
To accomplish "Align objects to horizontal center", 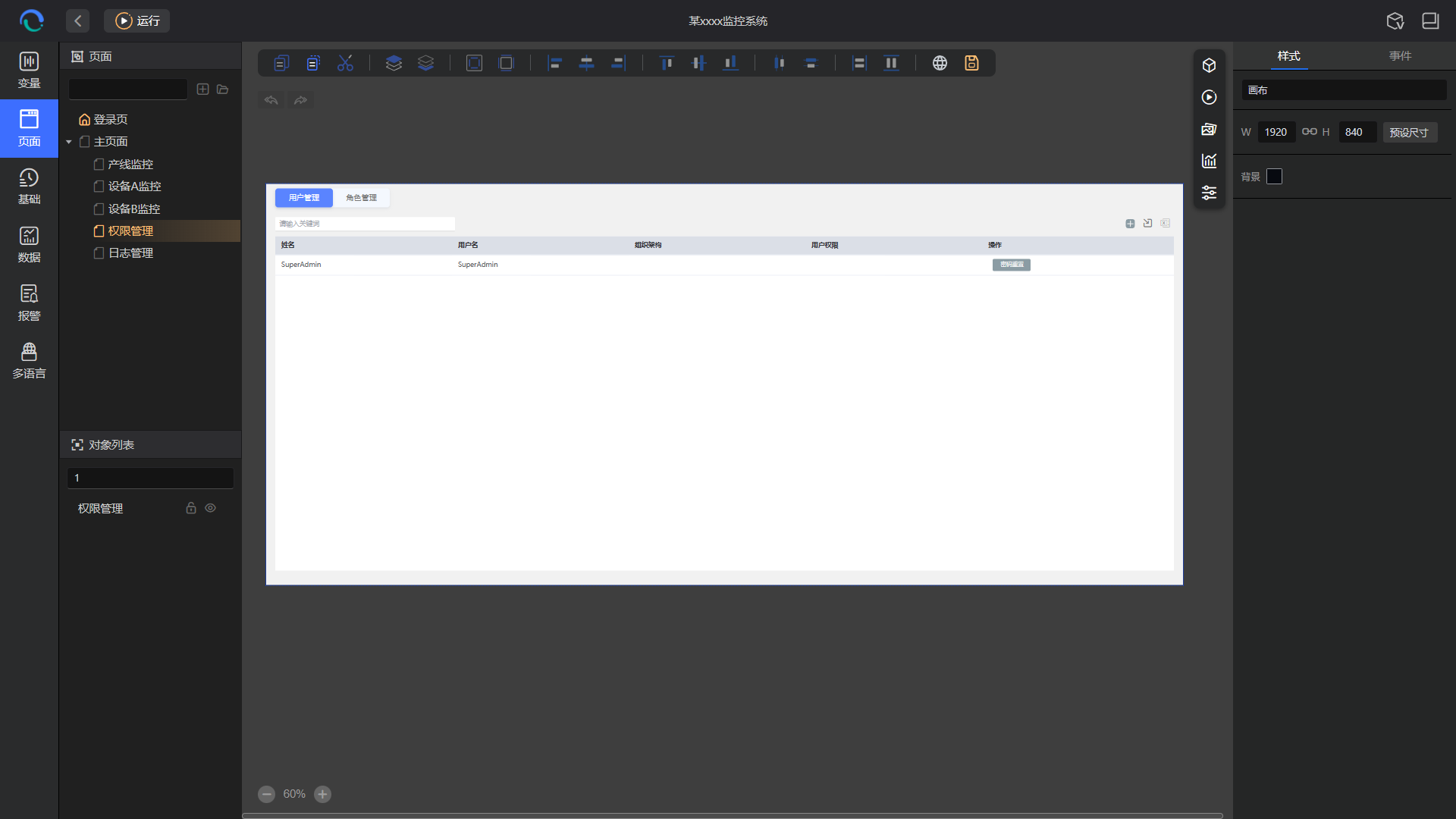I will (586, 63).
